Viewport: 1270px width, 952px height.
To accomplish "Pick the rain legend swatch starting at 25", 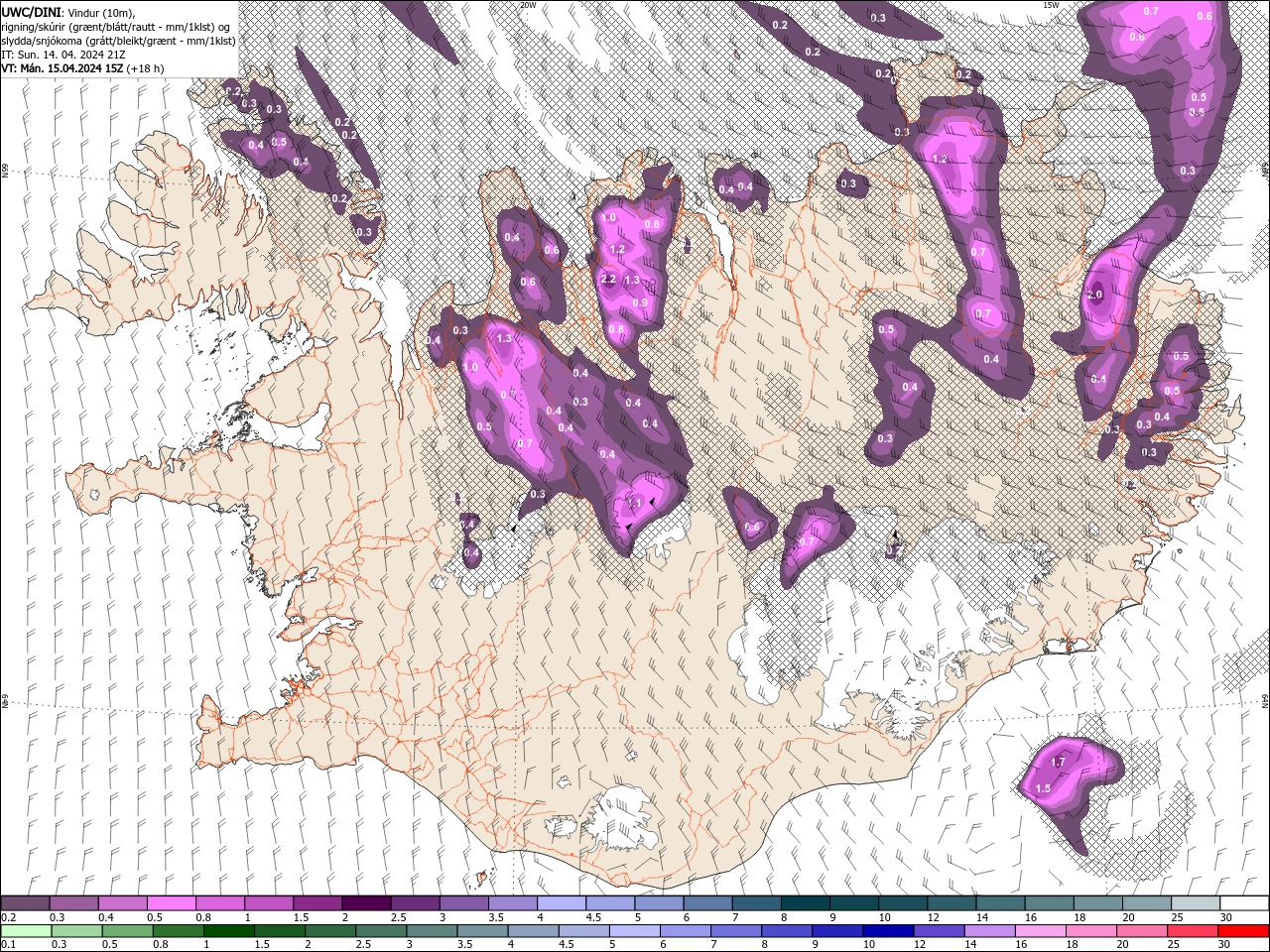I will [x=1191, y=931].
